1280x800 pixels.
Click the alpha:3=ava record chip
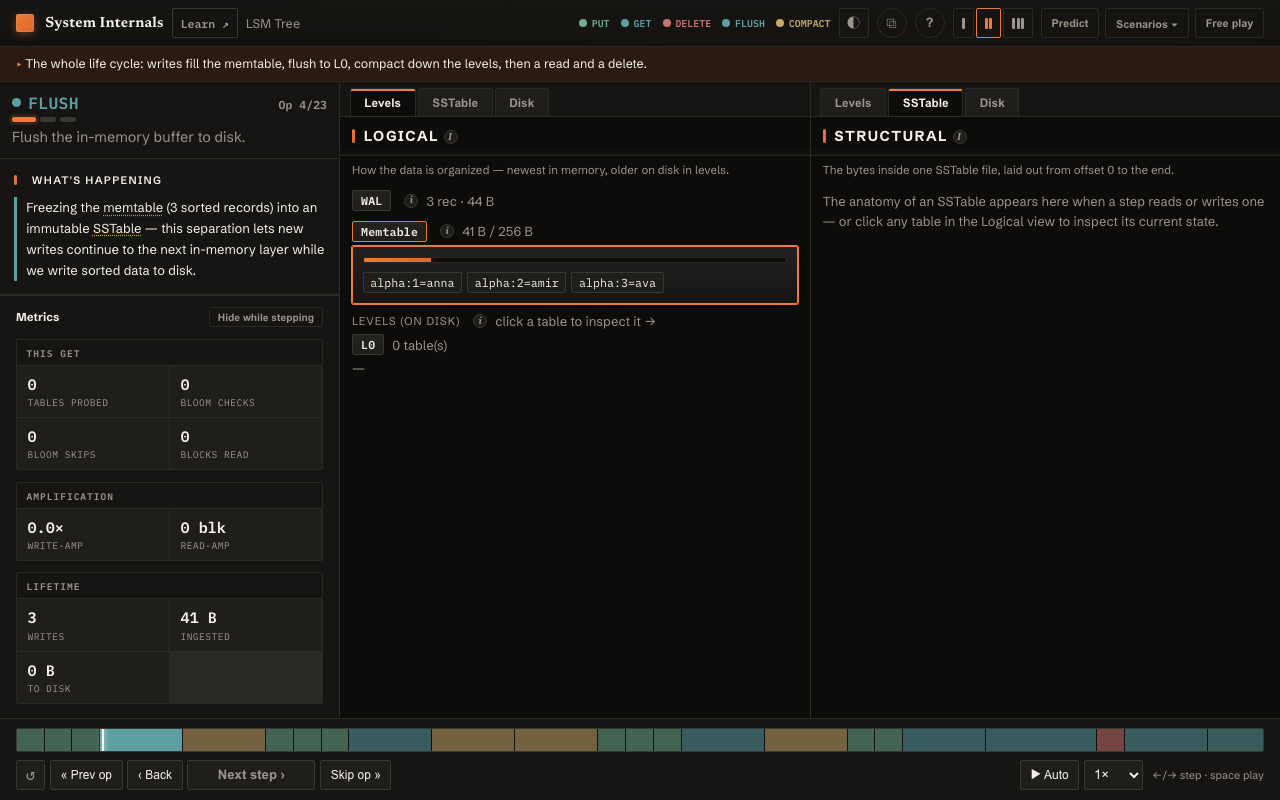point(617,283)
